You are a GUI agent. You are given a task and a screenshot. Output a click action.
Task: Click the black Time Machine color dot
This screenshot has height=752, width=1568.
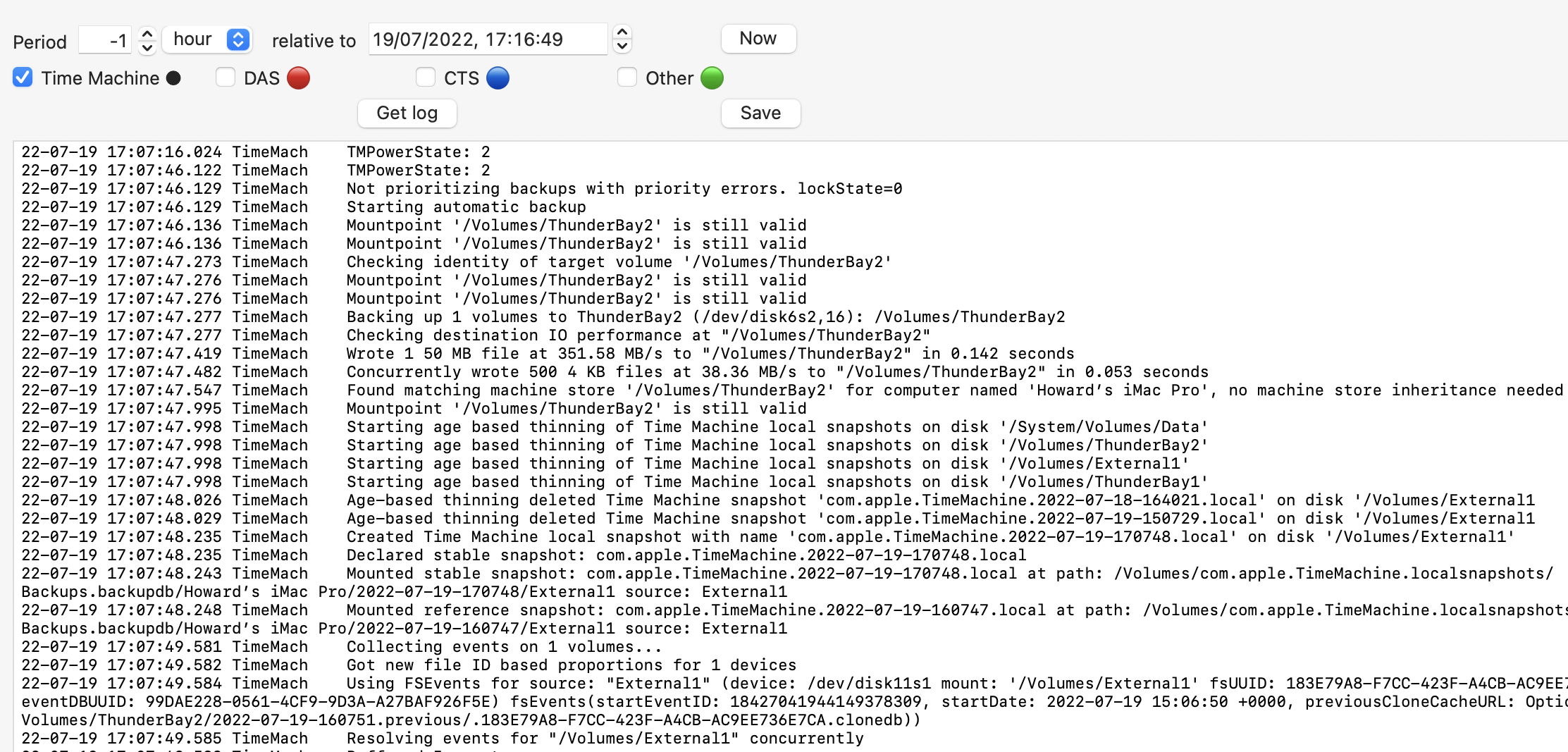point(173,78)
